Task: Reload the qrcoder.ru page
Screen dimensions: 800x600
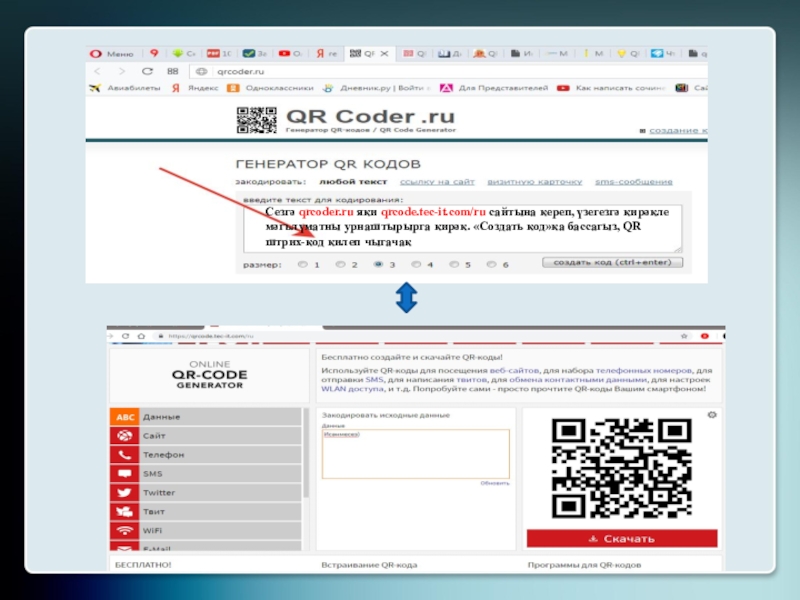Action: pyautogui.click(x=147, y=71)
